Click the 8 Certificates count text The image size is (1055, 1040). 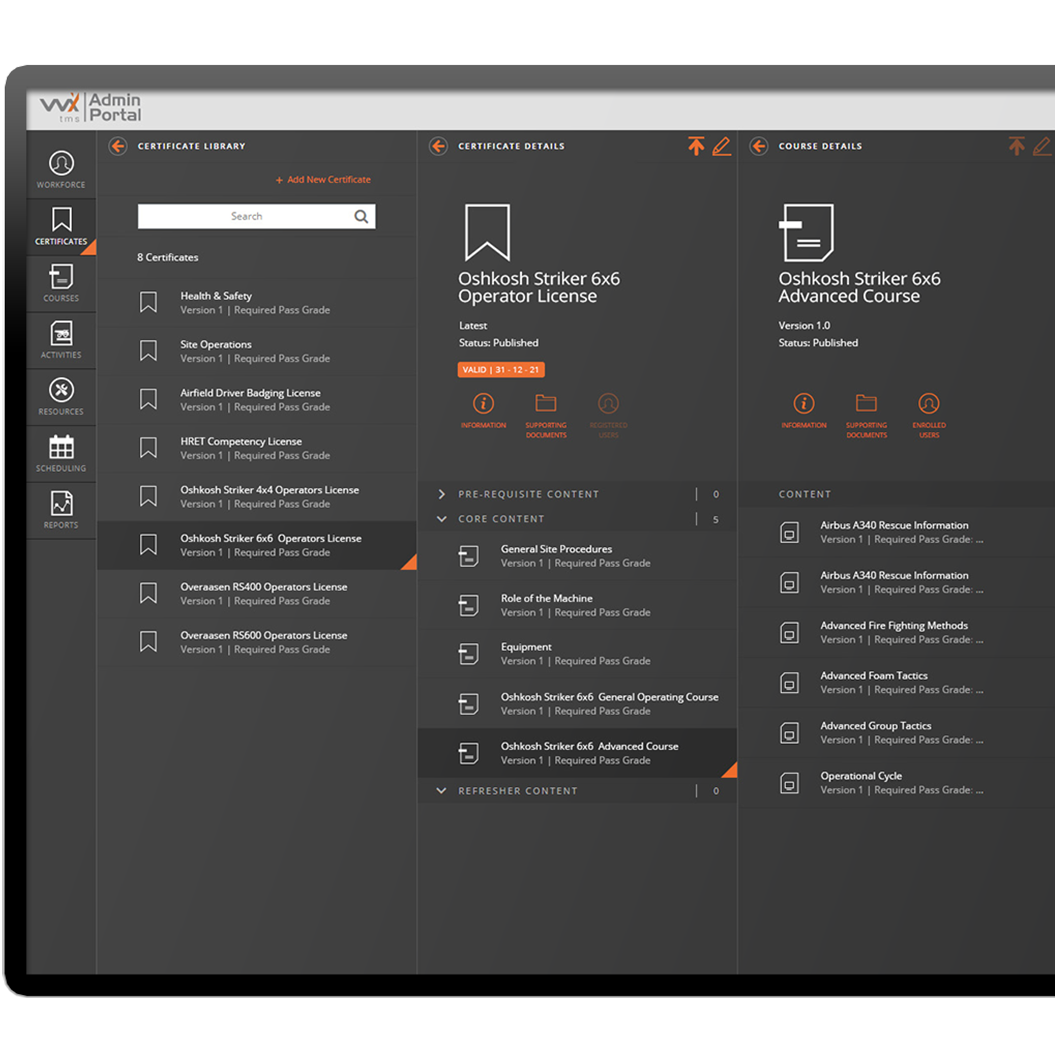click(168, 258)
